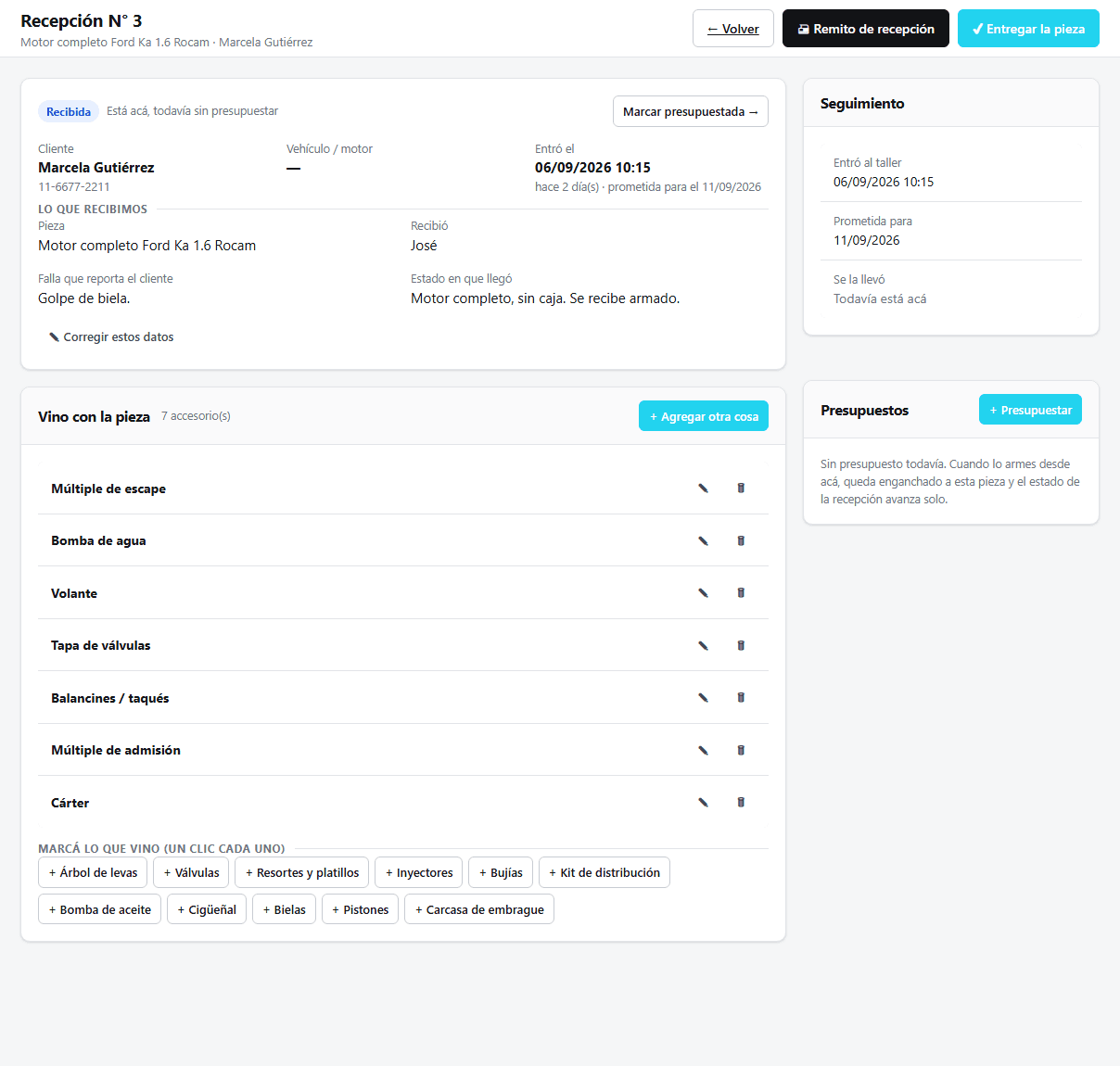The width and height of the screenshot is (1120, 1066).
Task: Select the Cárter row label
Action: [x=70, y=803]
